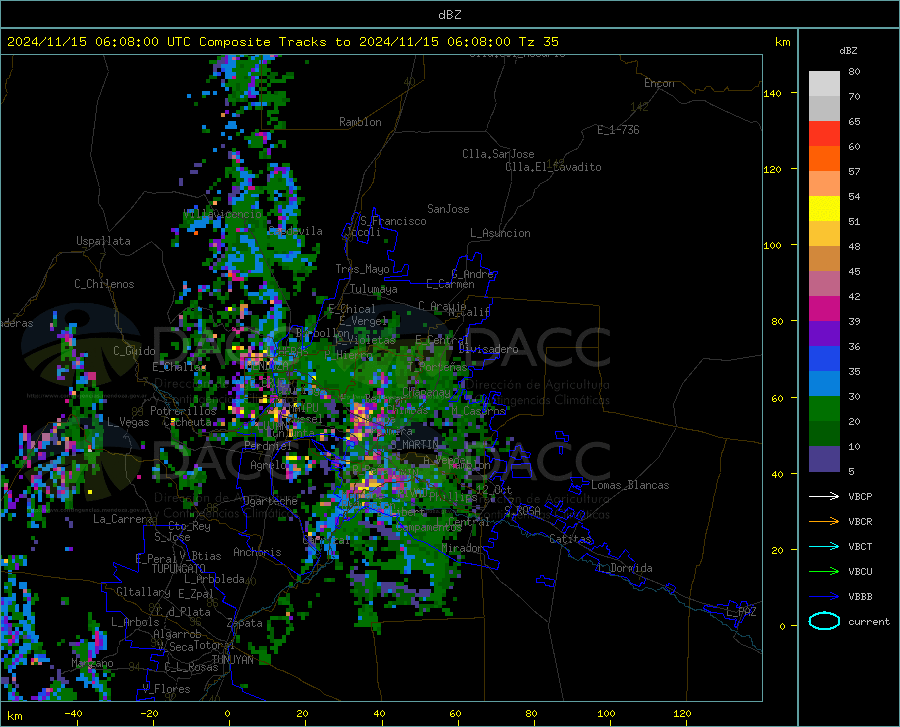
Task: Click the 'TUNUYAN' place label
Action: coord(232,660)
